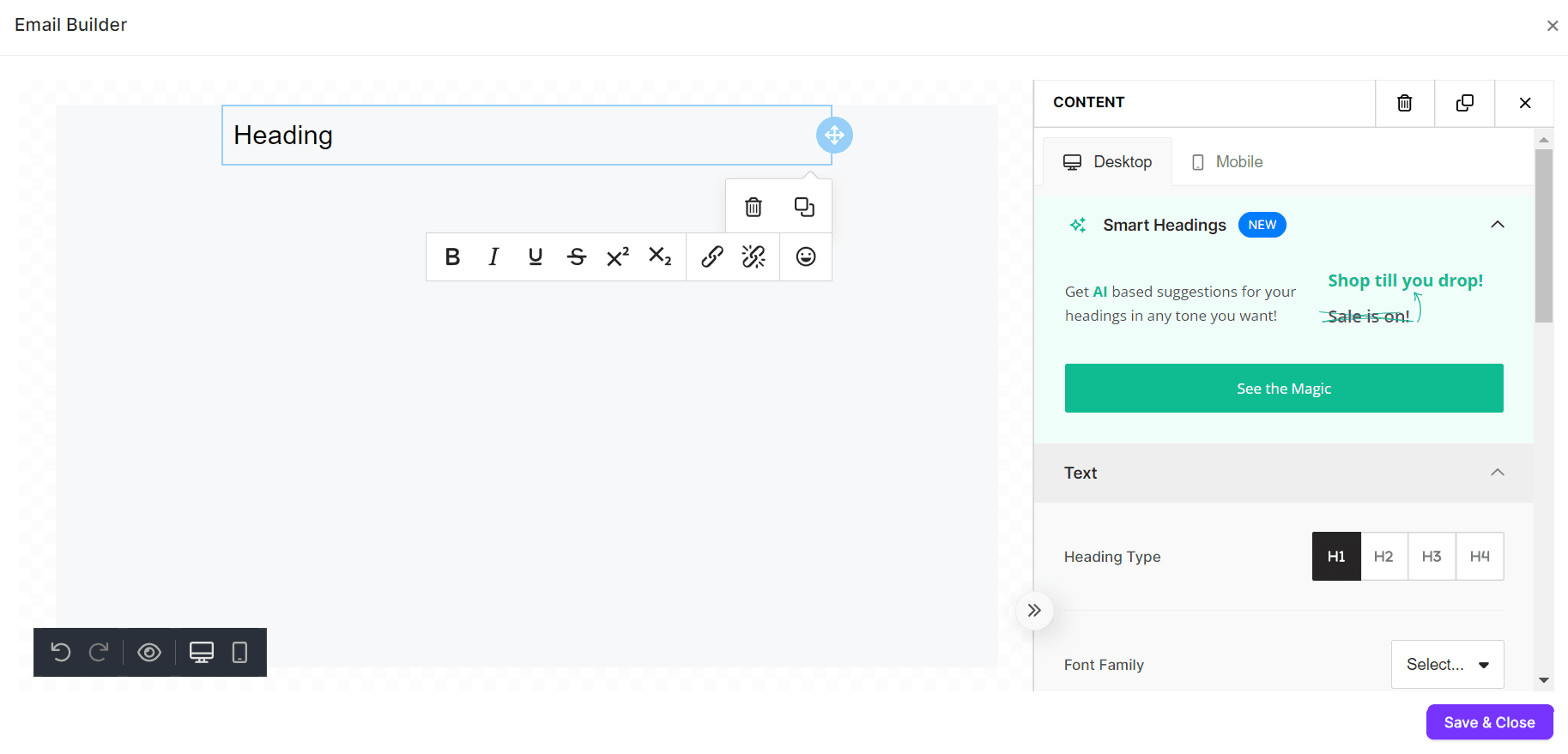Click the content panel vertical scrollbar
1568x754 pixels.
point(1544,236)
